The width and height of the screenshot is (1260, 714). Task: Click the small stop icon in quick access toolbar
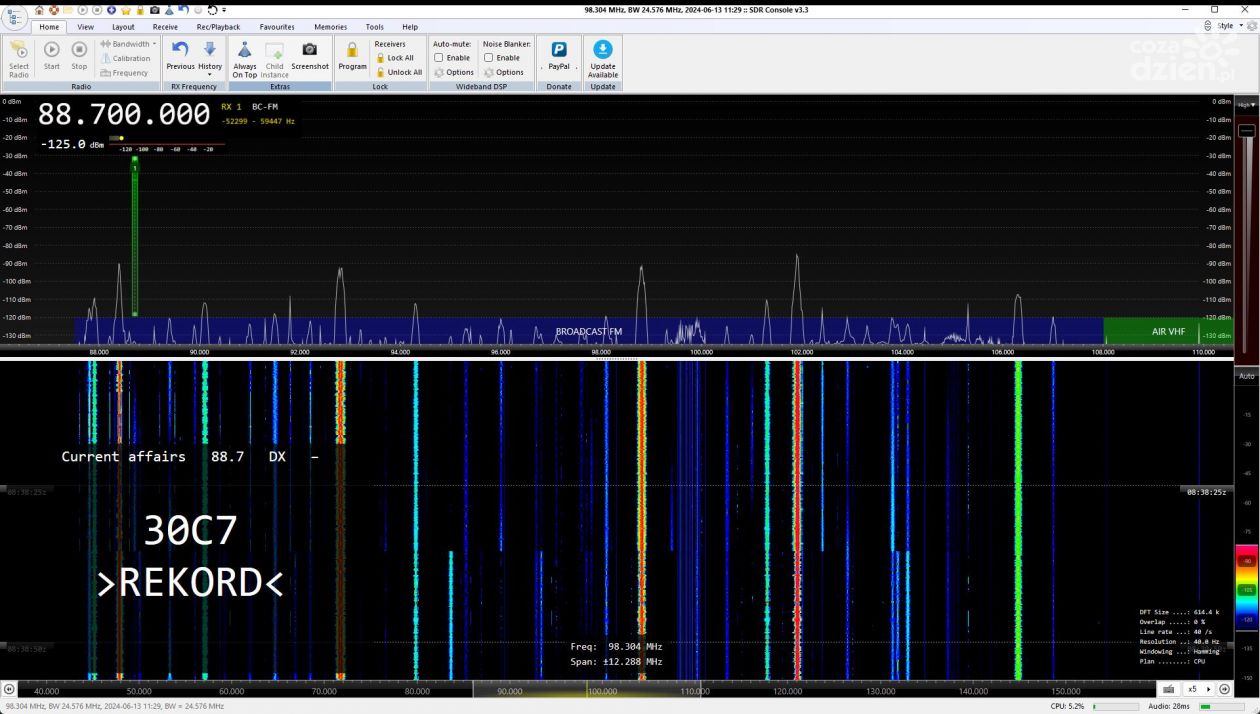(x=97, y=10)
